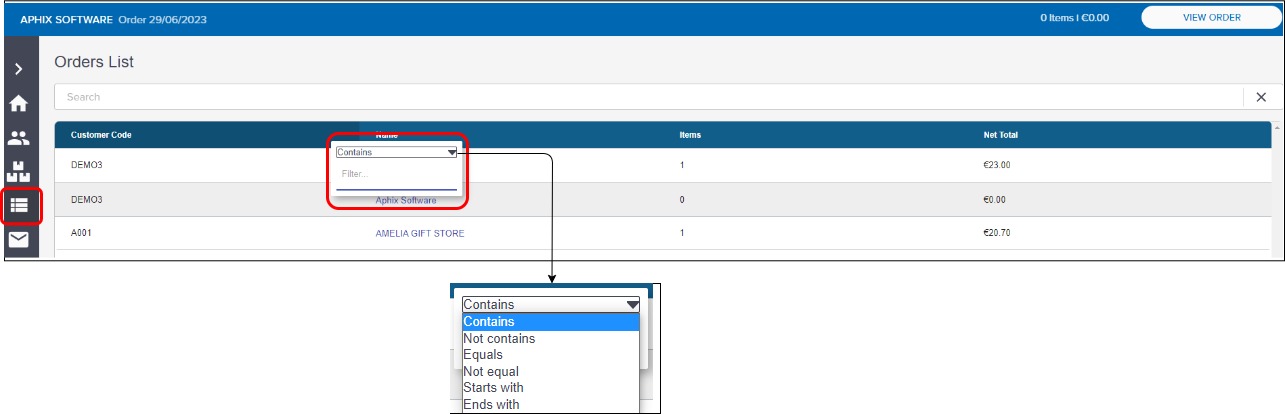This screenshot has height=414, width=1285.
Task: Pick 'Not equal' in the filter list
Action: point(491,372)
